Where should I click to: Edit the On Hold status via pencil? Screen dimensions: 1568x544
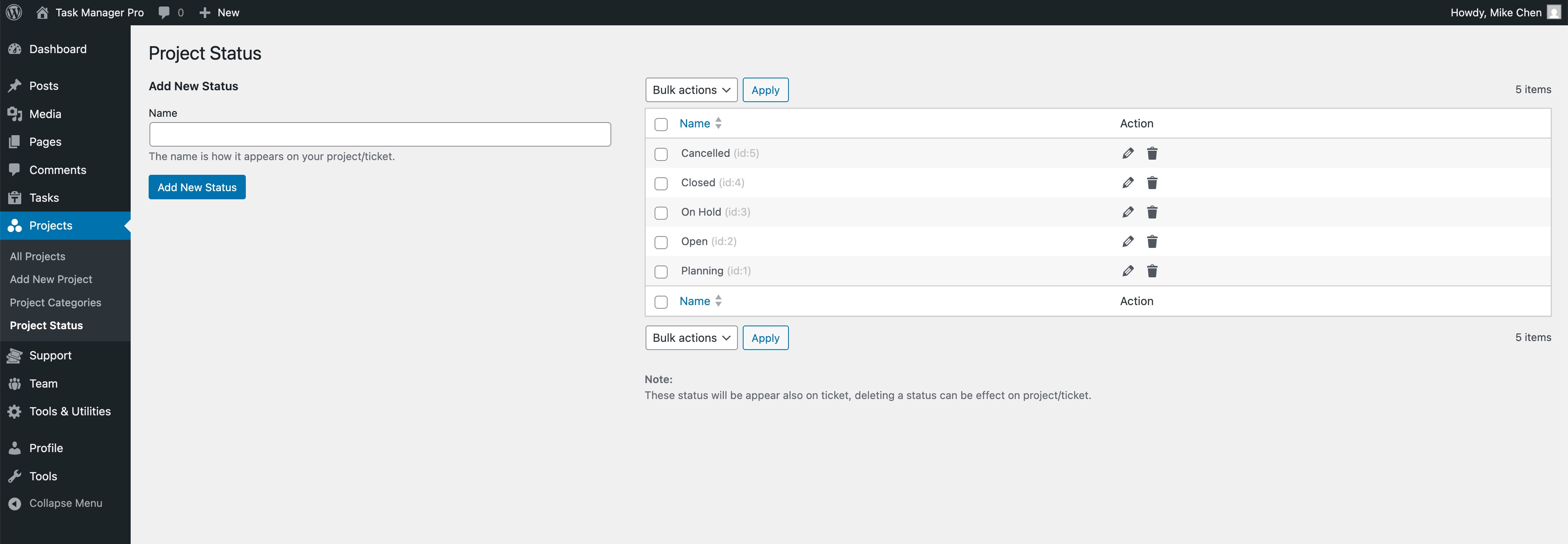[x=1127, y=212]
